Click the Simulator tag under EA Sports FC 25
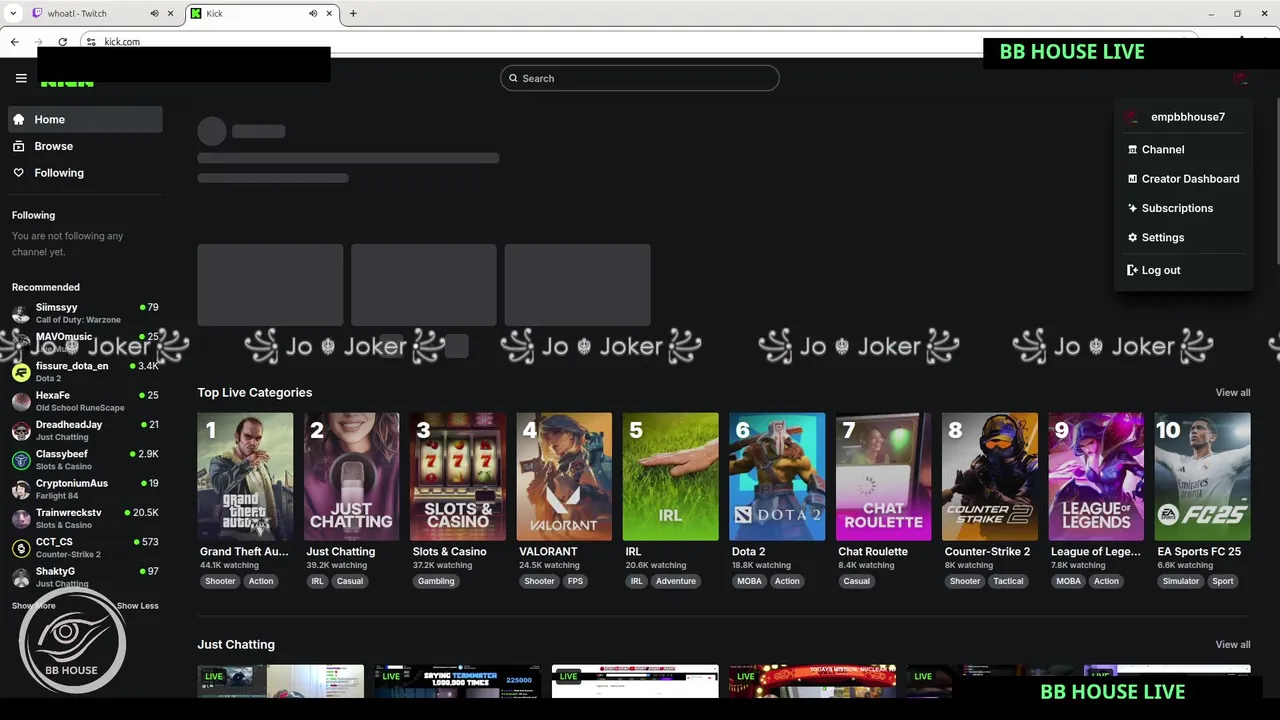 (1181, 581)
